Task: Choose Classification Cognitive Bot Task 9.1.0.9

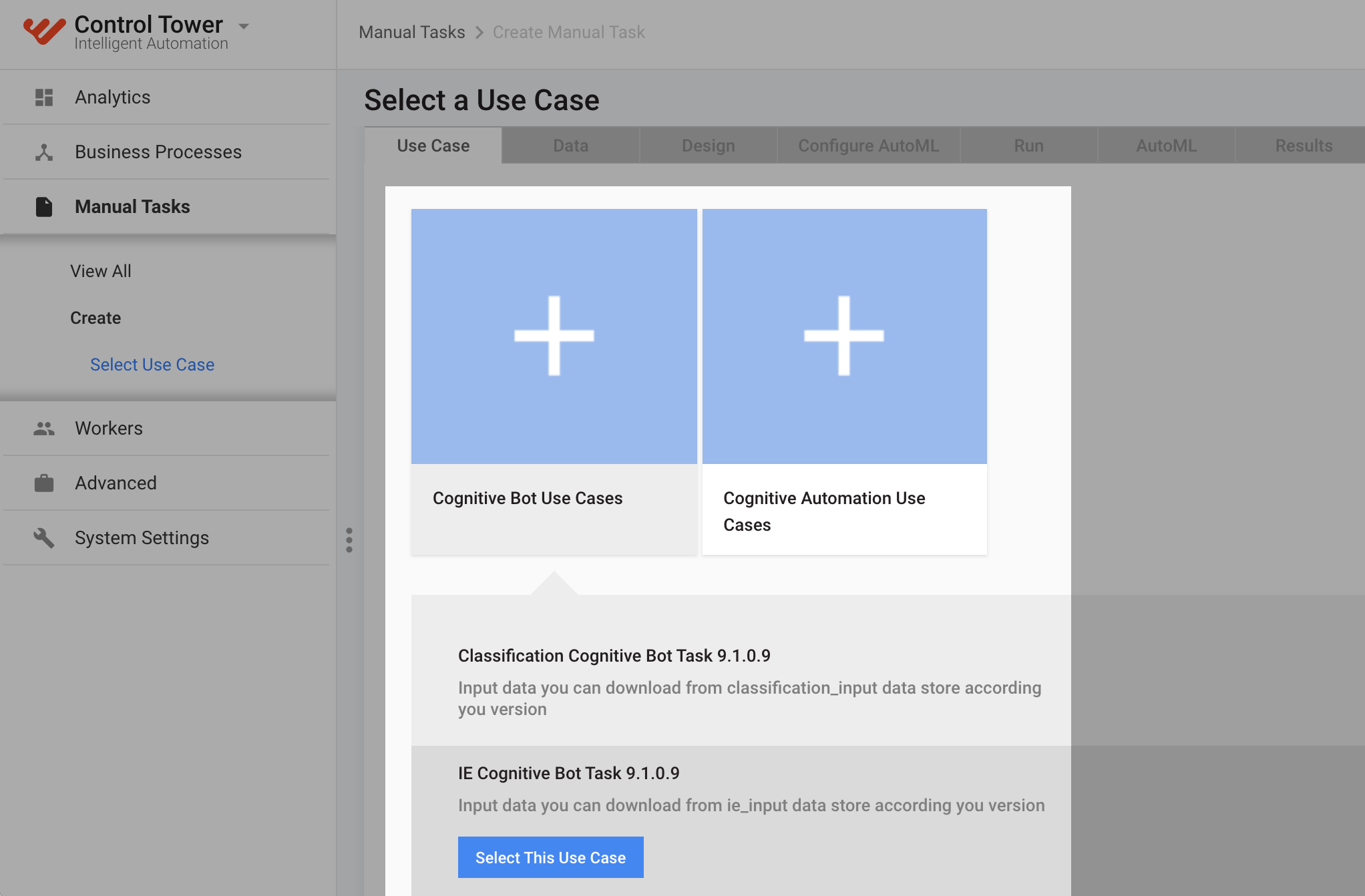Action: [x=614, y=656]
